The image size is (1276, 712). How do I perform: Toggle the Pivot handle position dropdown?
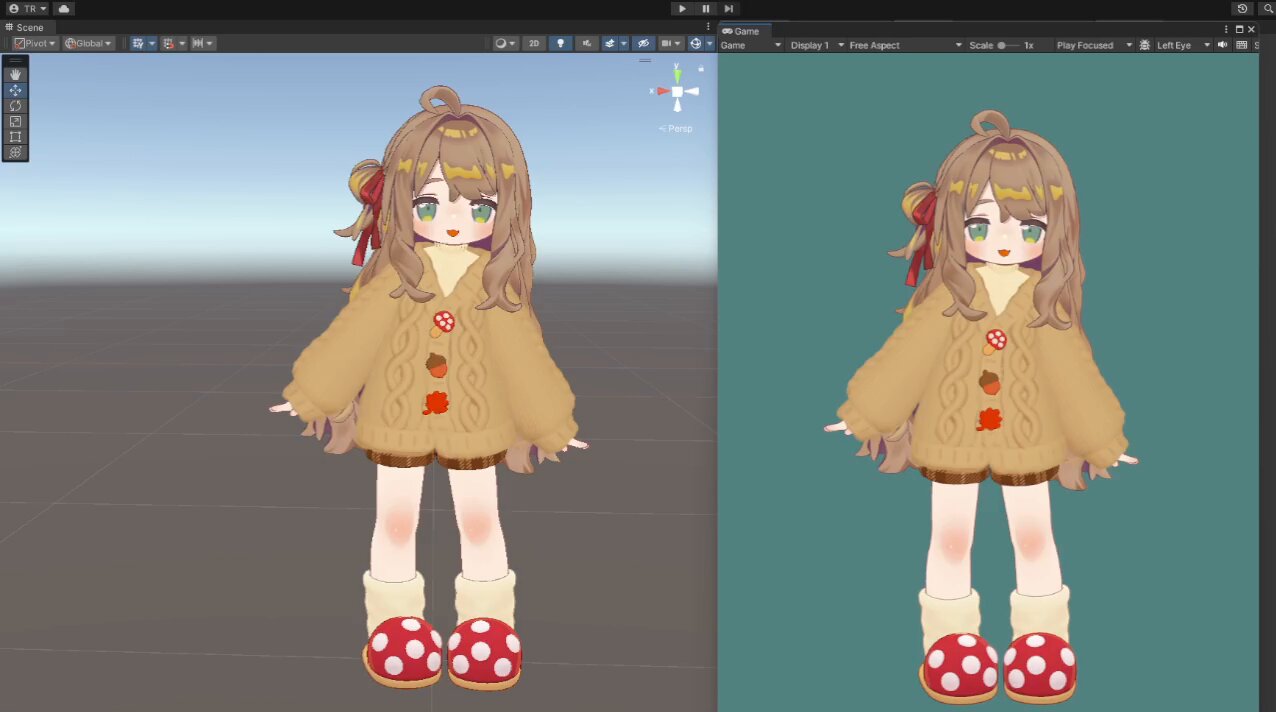[x=35, y=44]
